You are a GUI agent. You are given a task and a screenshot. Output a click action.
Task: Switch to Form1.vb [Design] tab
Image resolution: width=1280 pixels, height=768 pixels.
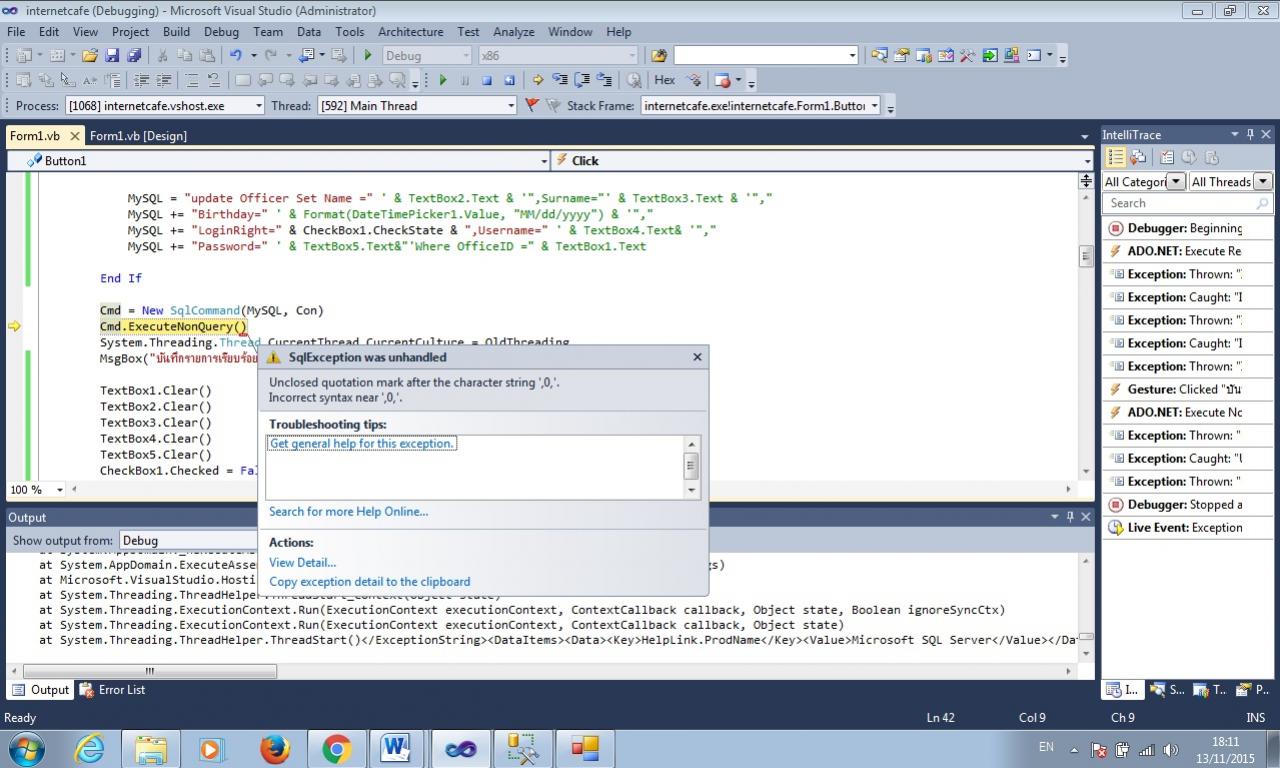point(138,136)
